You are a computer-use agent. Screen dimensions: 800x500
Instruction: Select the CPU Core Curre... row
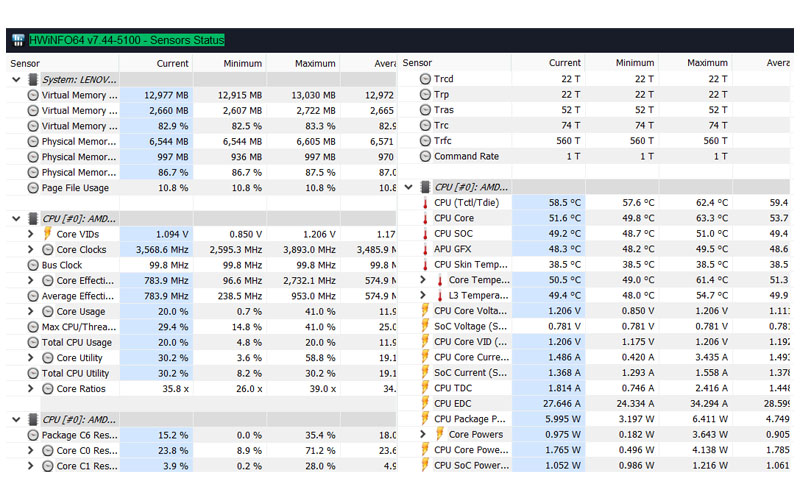595,357
